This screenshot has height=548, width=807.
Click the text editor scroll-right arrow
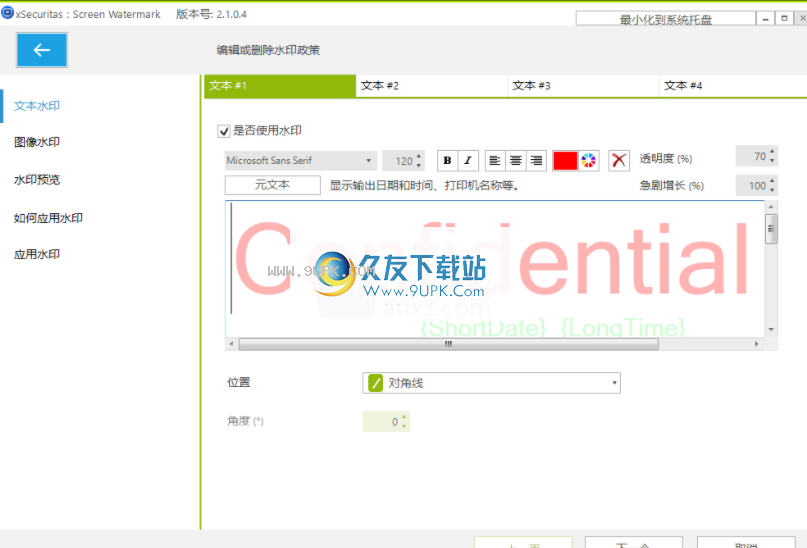pyautogui.click(x=757, y=344)
